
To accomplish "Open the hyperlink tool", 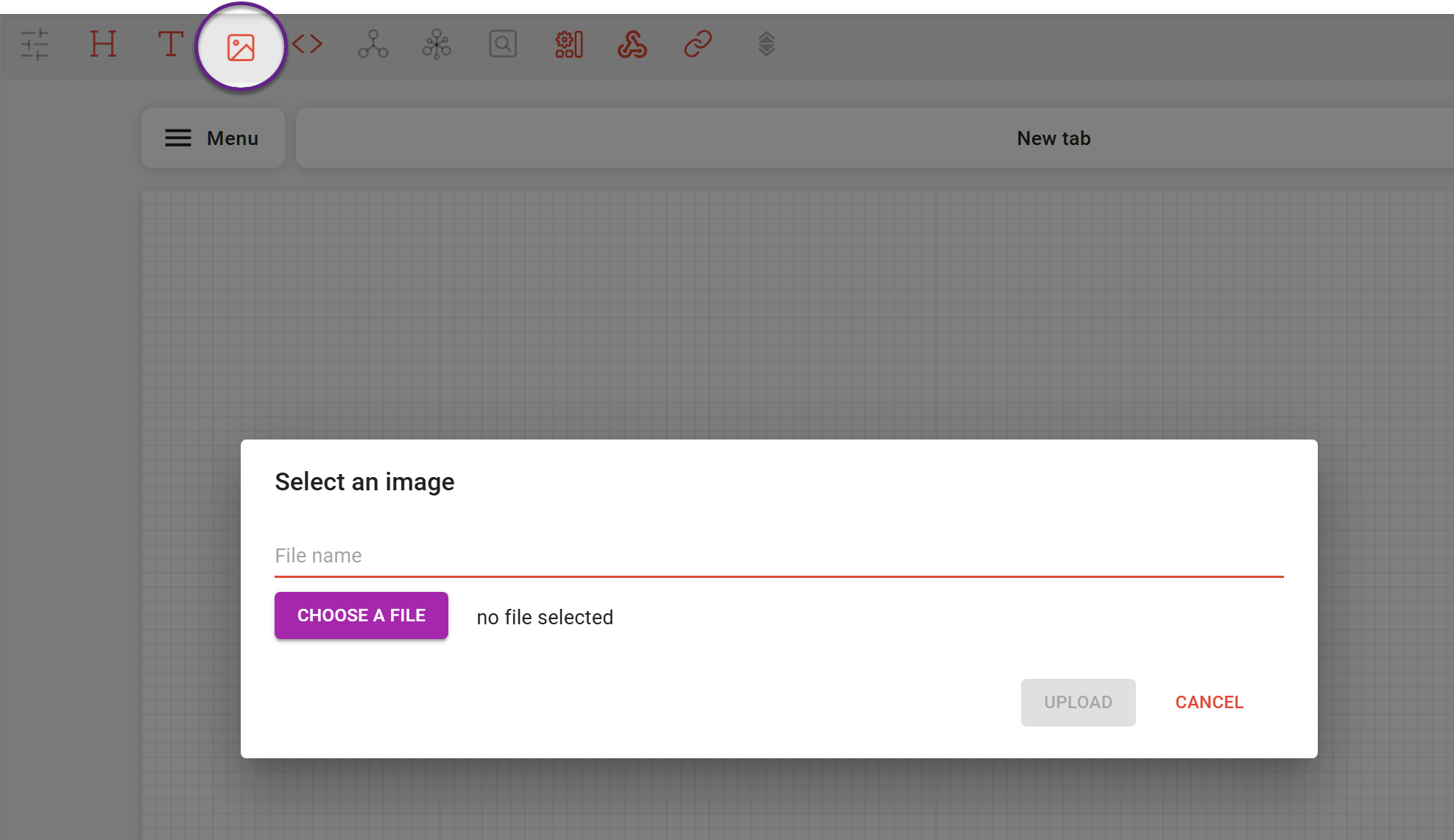I will [x=696, y=44].
